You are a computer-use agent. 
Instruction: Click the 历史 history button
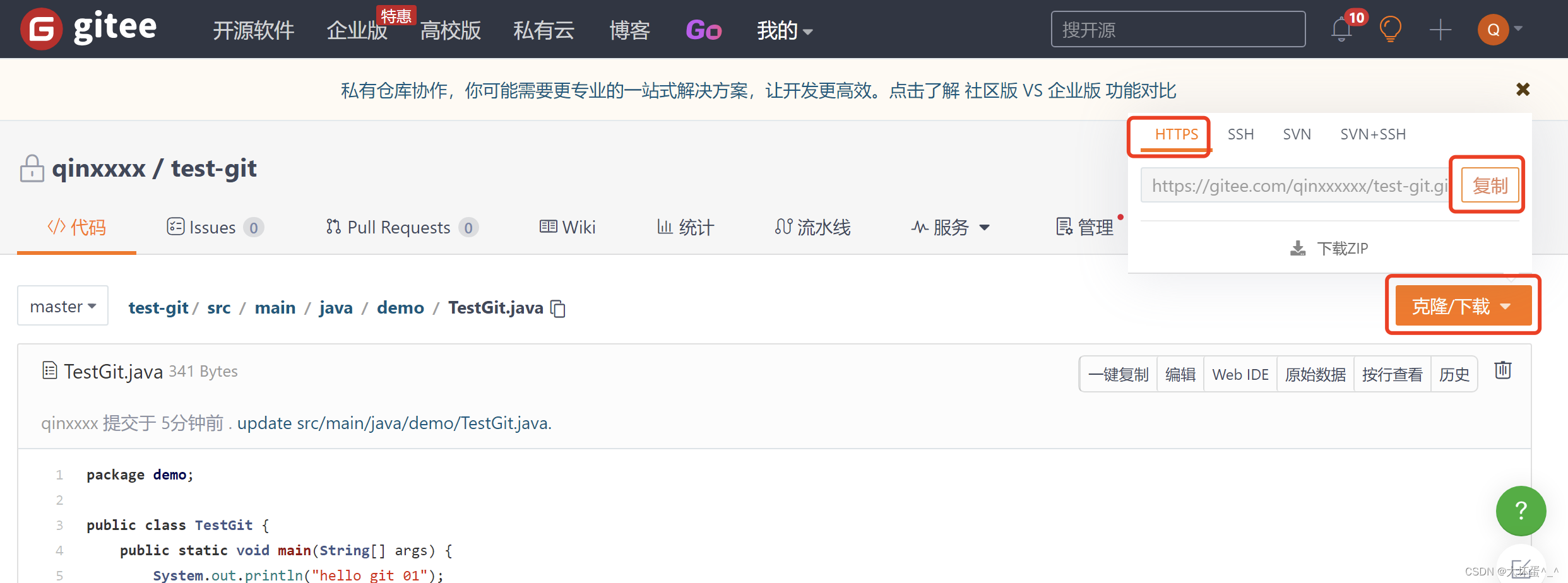(x=1454, y=374)
